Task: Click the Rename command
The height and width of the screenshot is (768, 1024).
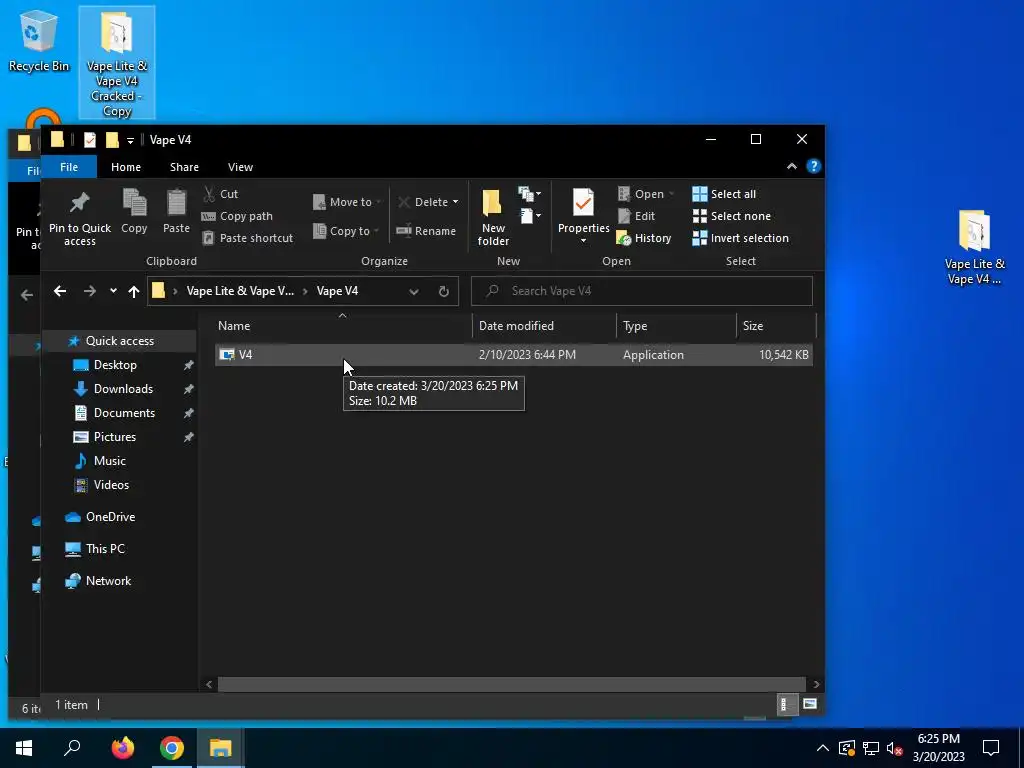Action: tap(426, 231)
